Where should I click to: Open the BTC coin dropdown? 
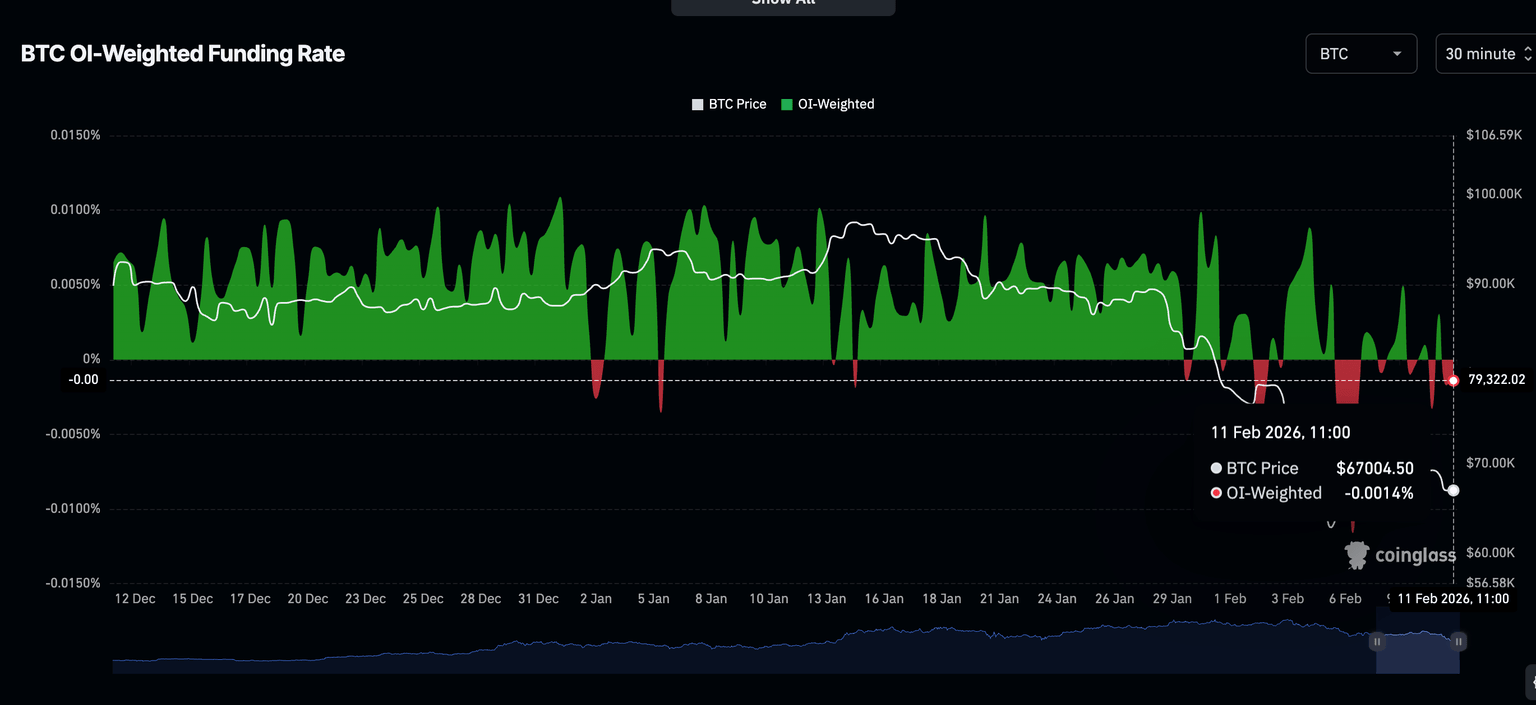pyautogui.click(x=1360, y=54)
